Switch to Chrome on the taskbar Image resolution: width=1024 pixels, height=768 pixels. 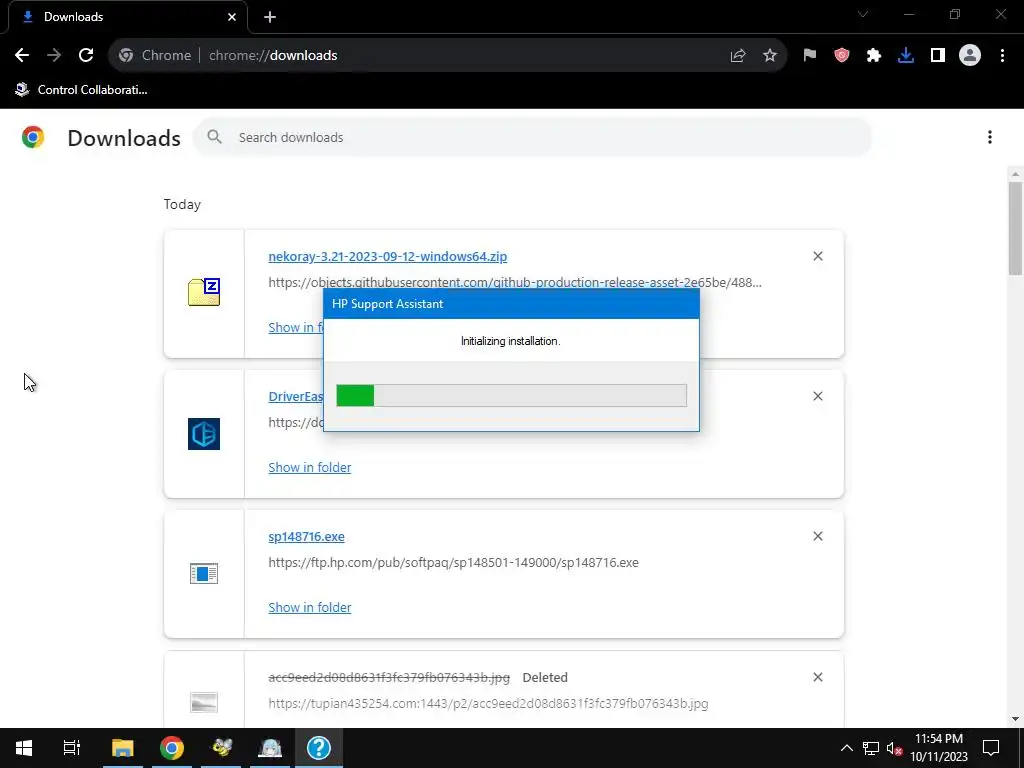pos(172,748)
